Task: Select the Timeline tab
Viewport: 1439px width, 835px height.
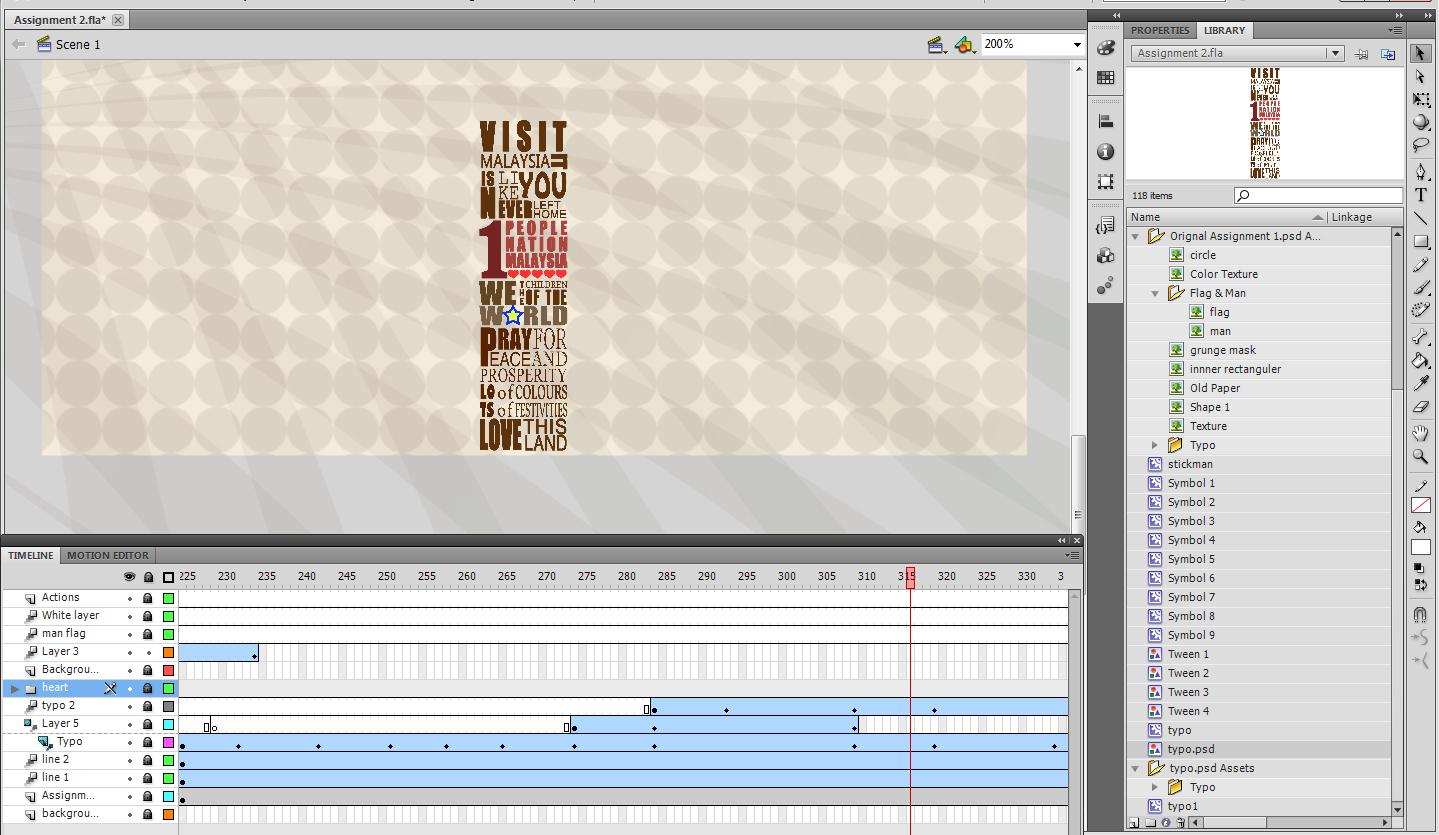Action: point(31,555)
